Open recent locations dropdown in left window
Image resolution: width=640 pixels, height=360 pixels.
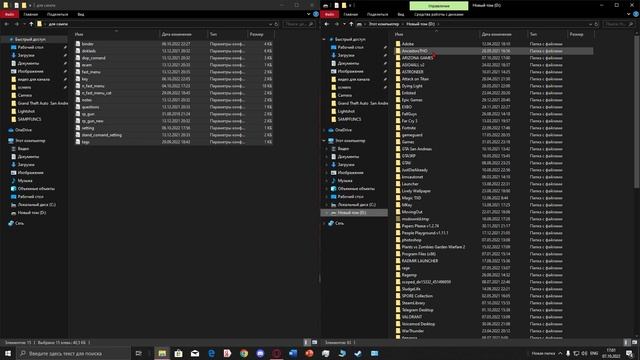pyautogui.click(x=24, y=24)
